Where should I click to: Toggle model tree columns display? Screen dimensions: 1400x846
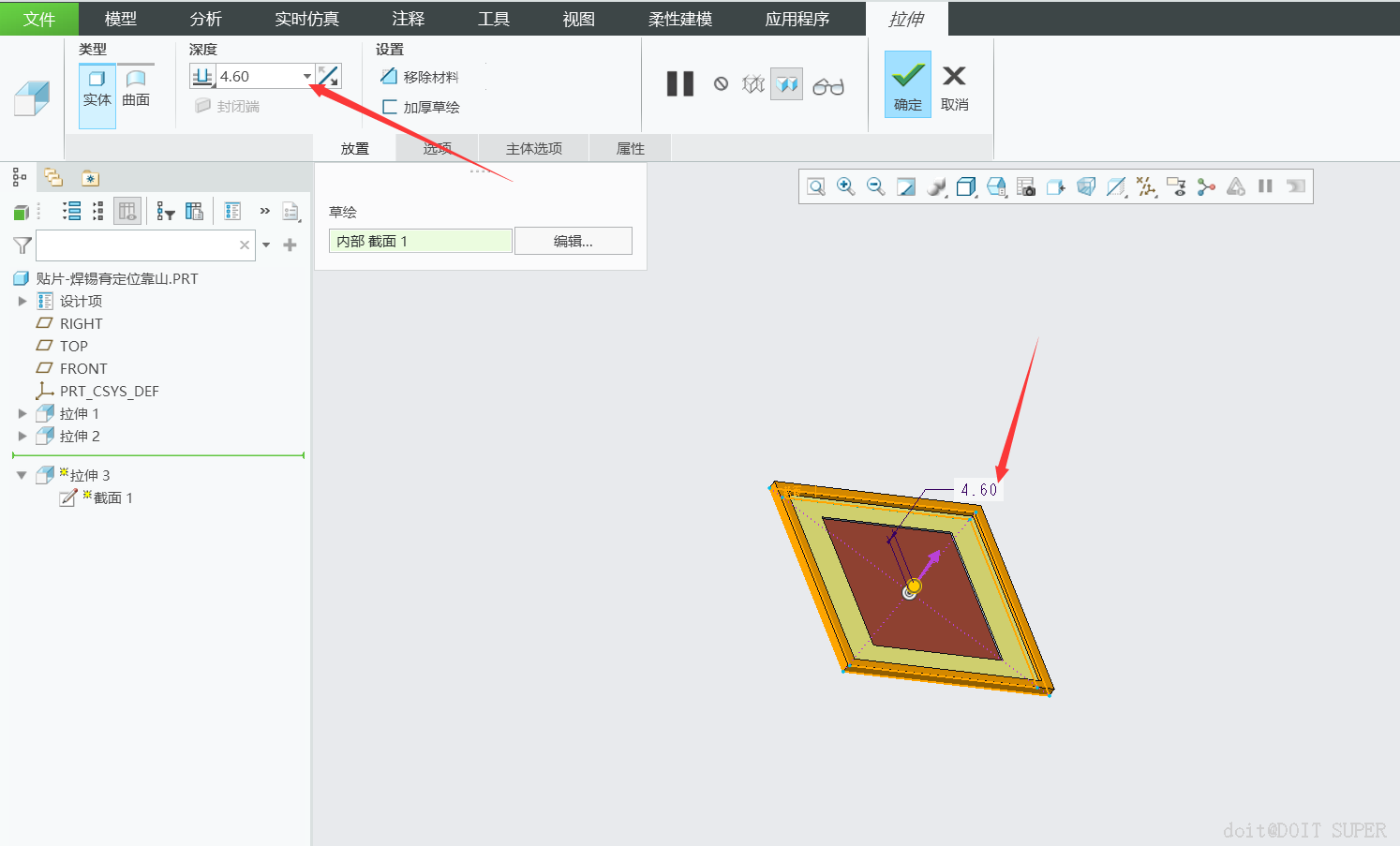pyautogui.click(x=127, y=211)
